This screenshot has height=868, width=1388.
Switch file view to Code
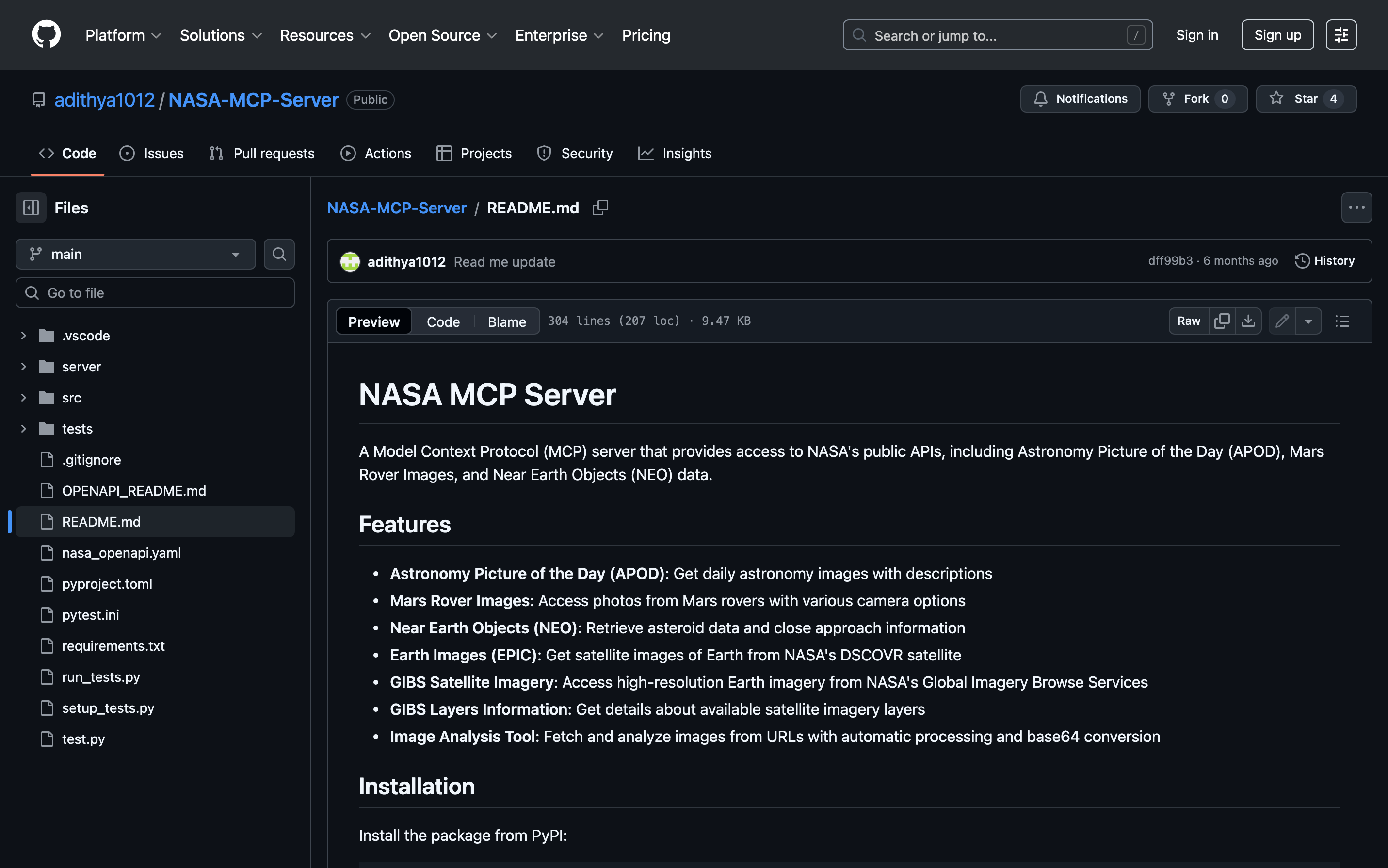[x=443, y=321]
